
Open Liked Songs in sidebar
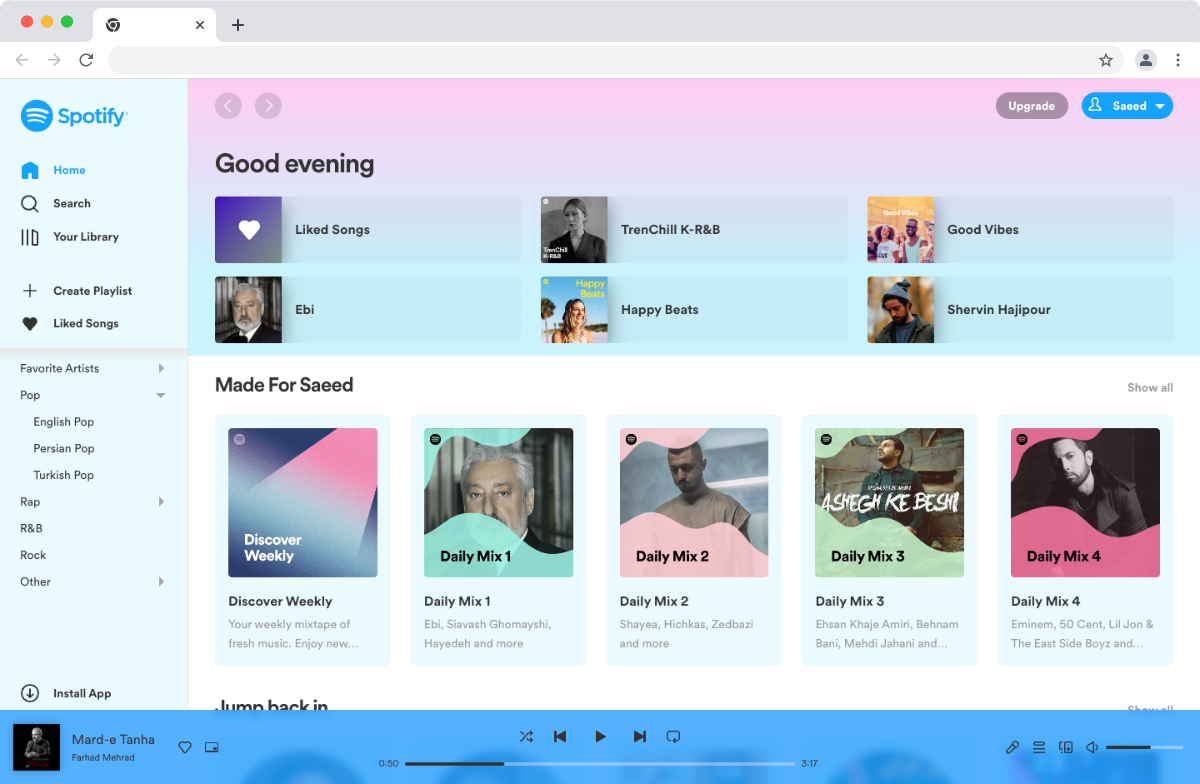70,324
